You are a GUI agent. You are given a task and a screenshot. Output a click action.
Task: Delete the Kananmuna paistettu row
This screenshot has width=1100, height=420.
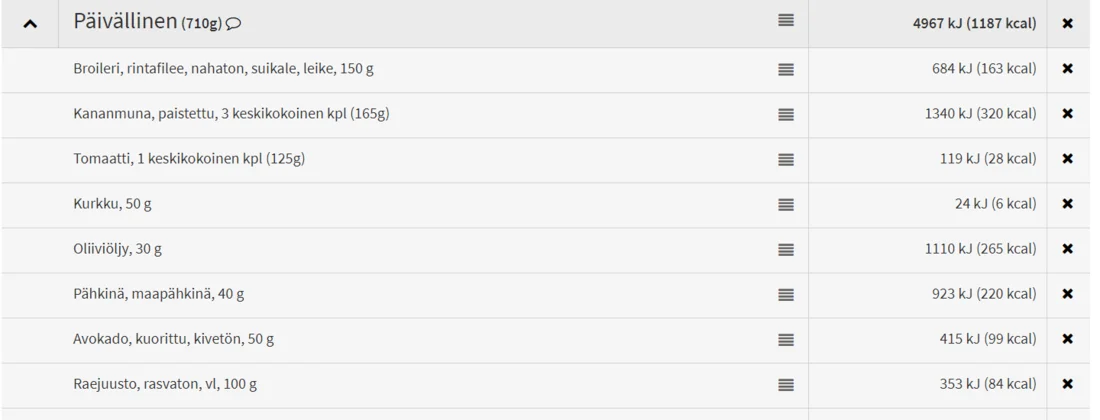click(x=1067, y=114)
